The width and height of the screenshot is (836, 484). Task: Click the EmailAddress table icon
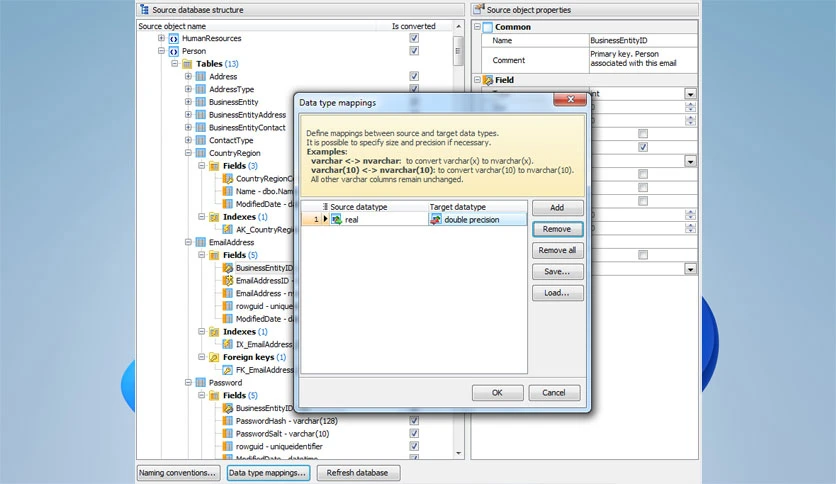point(200,243)
